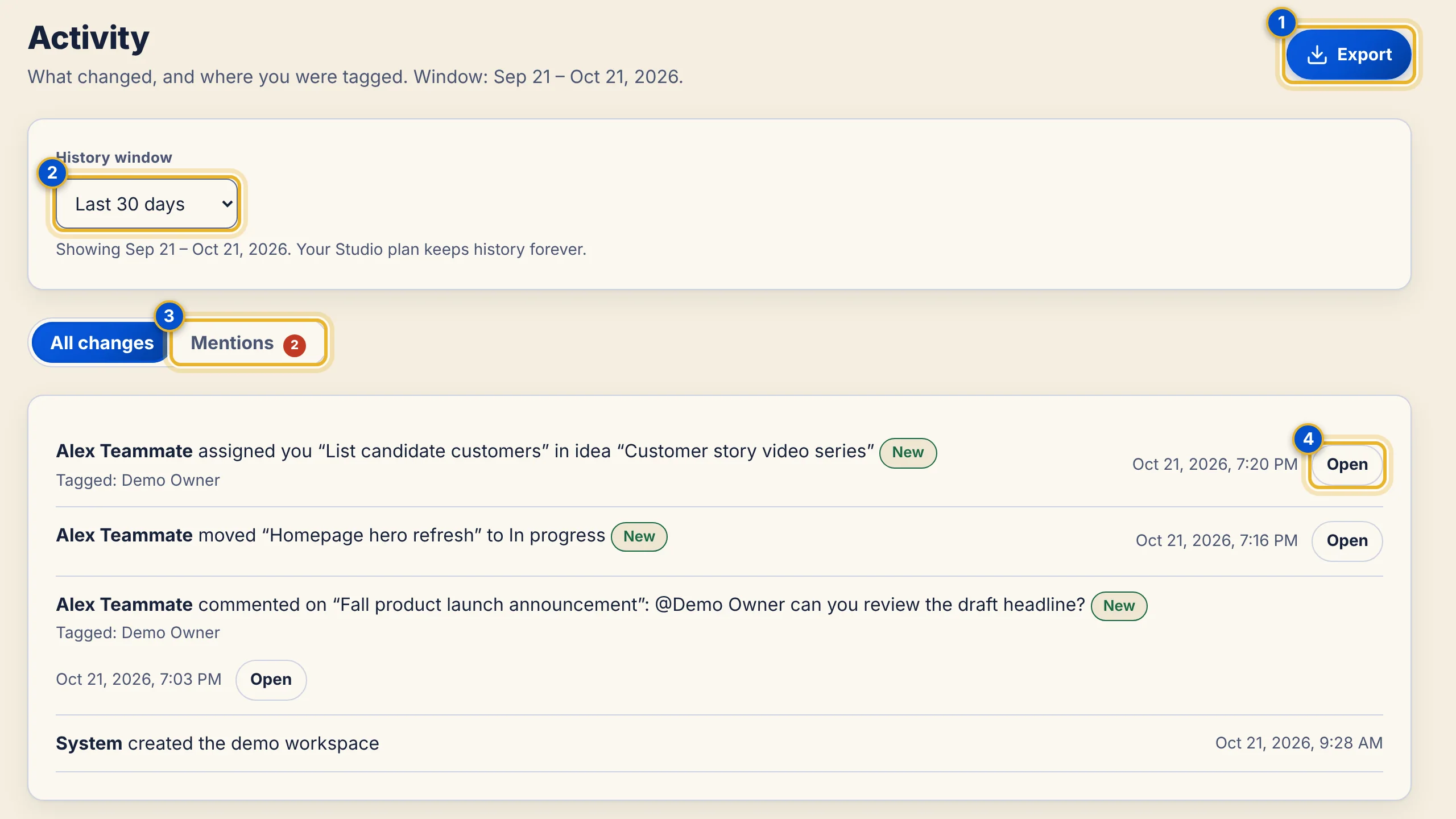
Task: Switch to the Mentions tab
Action: [x=249, y=342]
